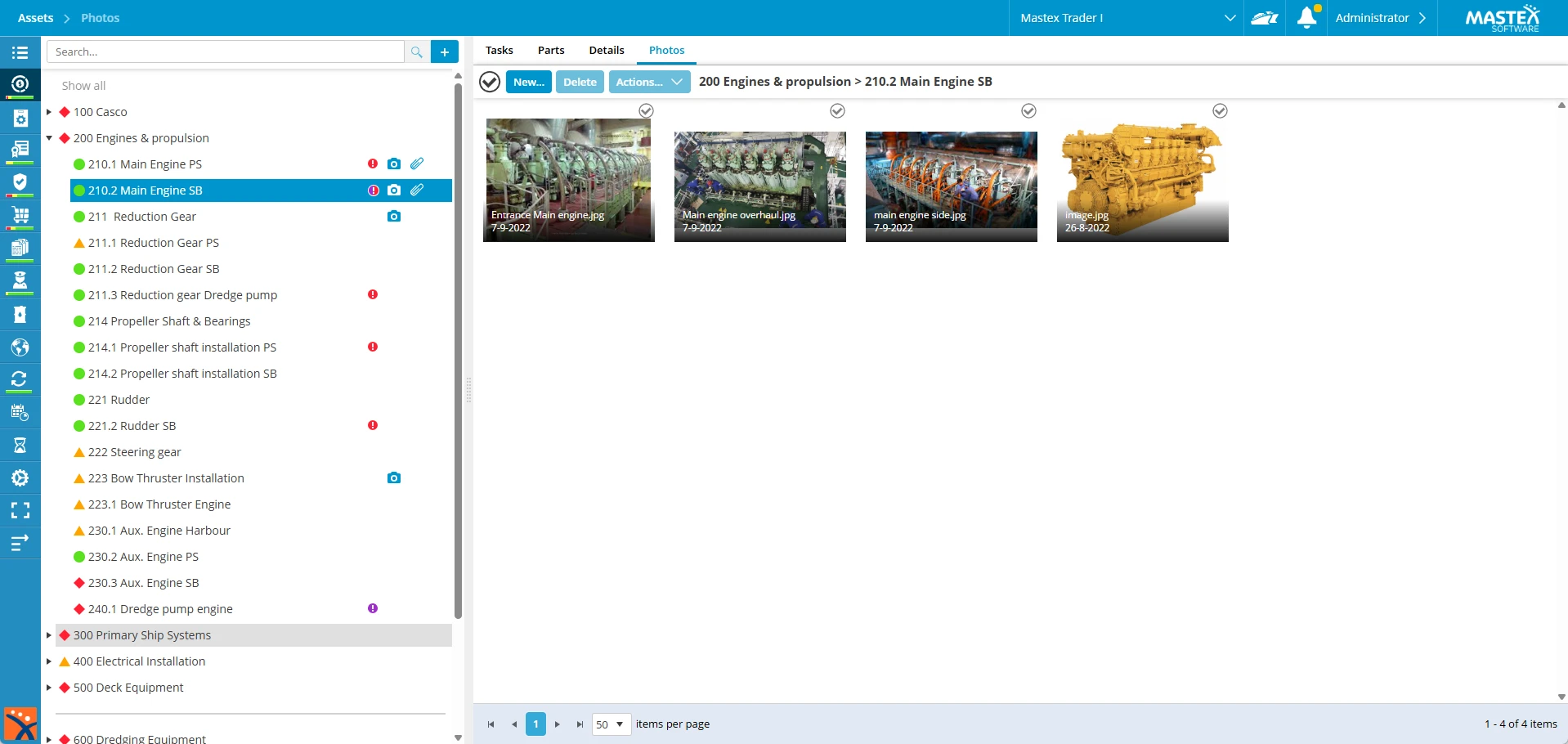Click red alert icon for 221.2 Rudder SB
1568x744 pixels.
point(373,426)
